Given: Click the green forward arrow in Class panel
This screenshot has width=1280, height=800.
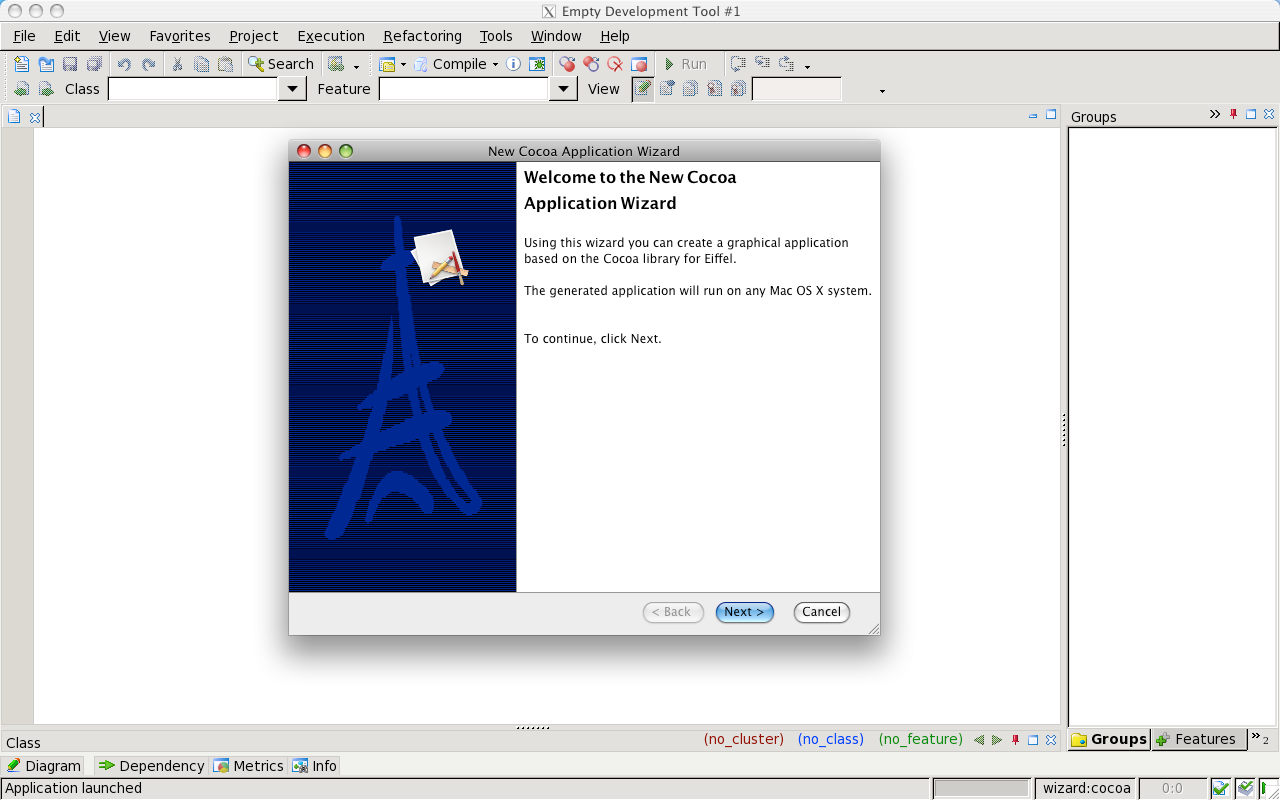Looking at the screenshot, I should tap(997, 740).
